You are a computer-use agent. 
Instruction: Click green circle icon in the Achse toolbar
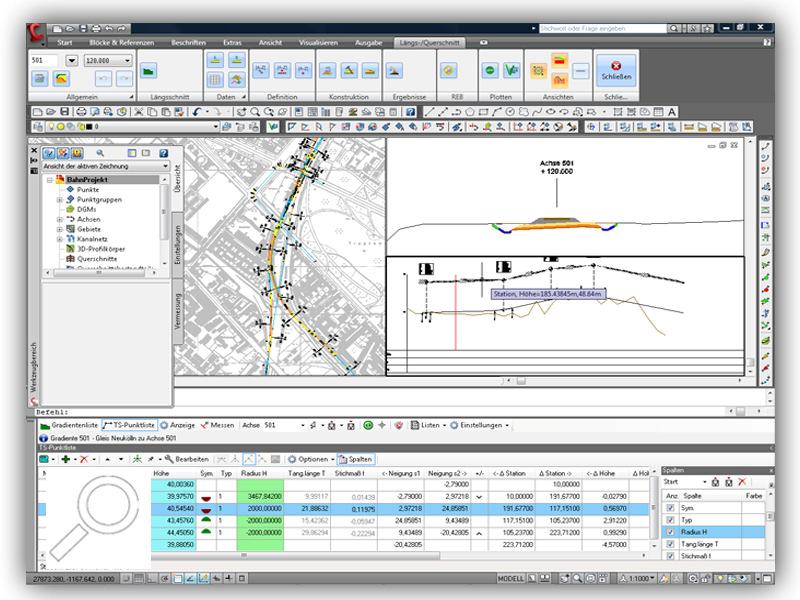(368, 425)
